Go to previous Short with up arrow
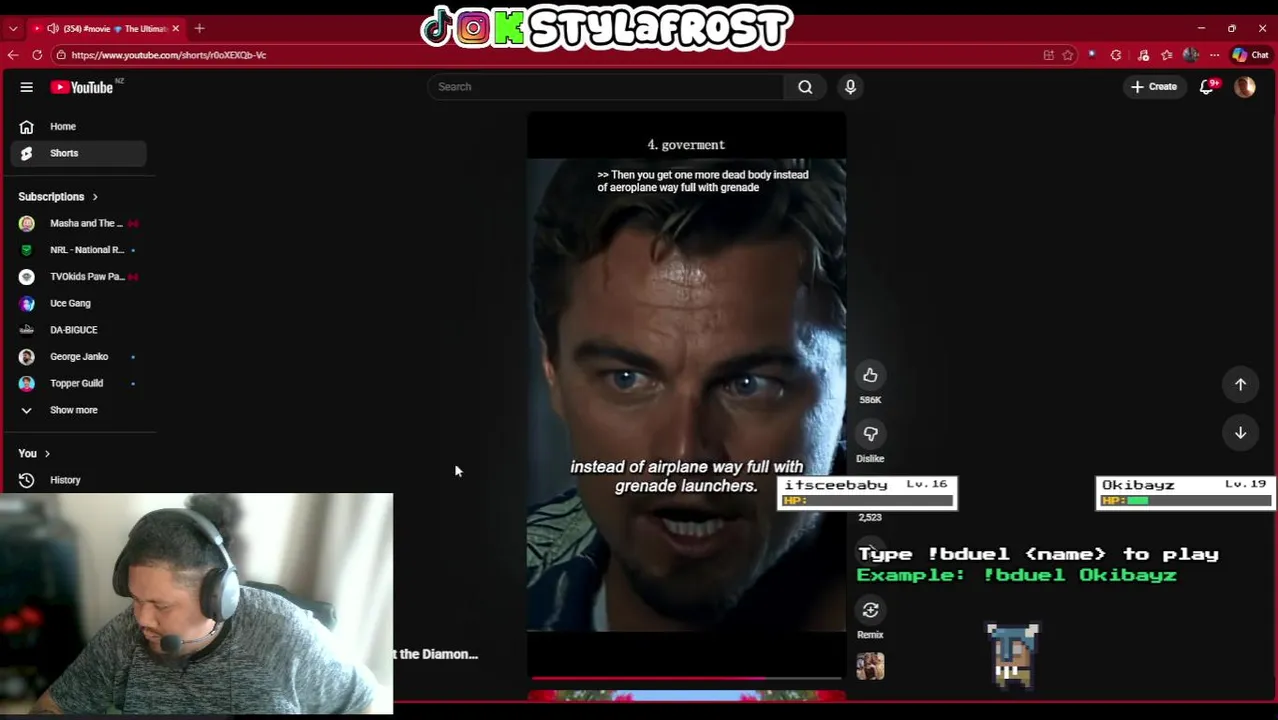Screen dimensions: 1278x720 (1240, 384)
